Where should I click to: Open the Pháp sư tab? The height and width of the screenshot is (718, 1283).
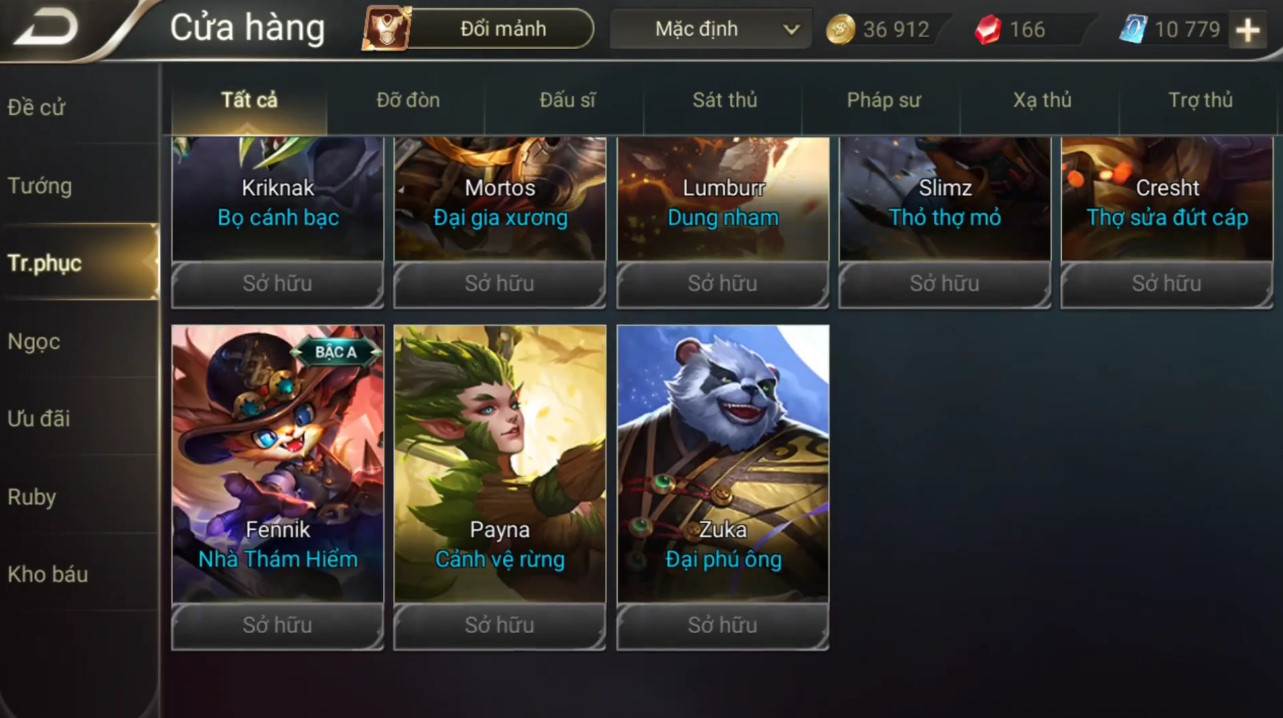click(884, 100)
